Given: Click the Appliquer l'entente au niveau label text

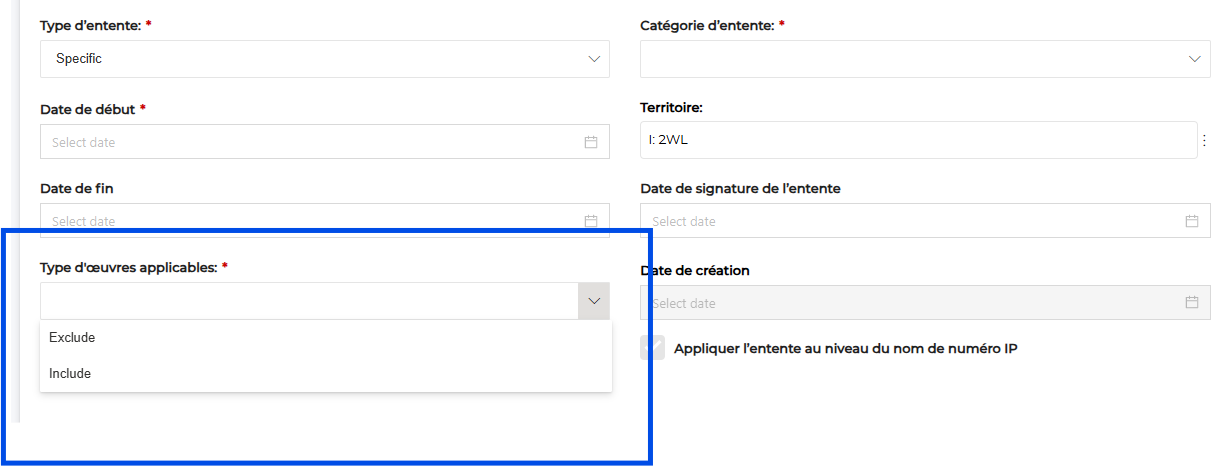Looking at the screenshot, I should pyautogui.click(x=845, y=349).
